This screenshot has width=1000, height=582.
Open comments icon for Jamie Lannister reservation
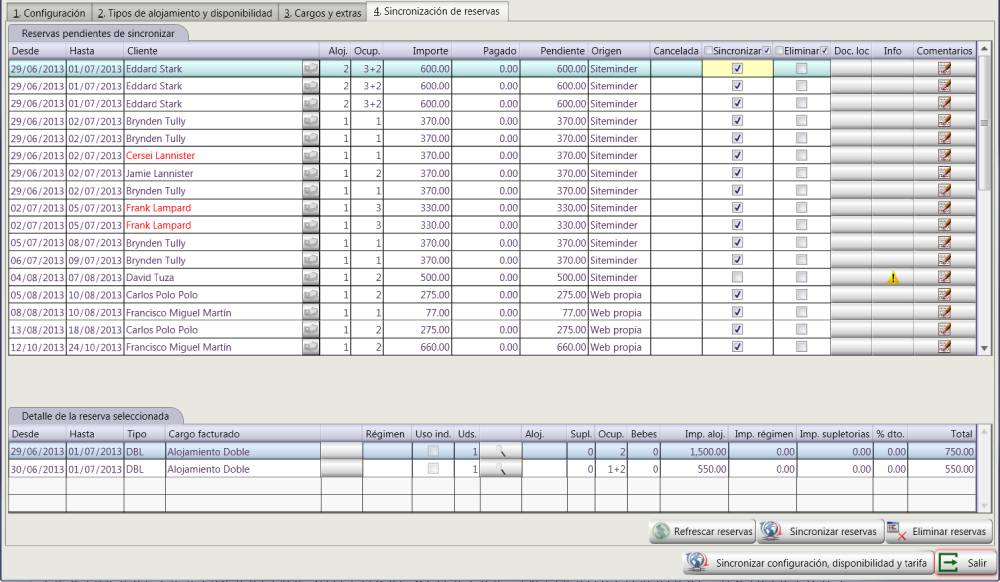pyautogui.click(x=942, y=173)
